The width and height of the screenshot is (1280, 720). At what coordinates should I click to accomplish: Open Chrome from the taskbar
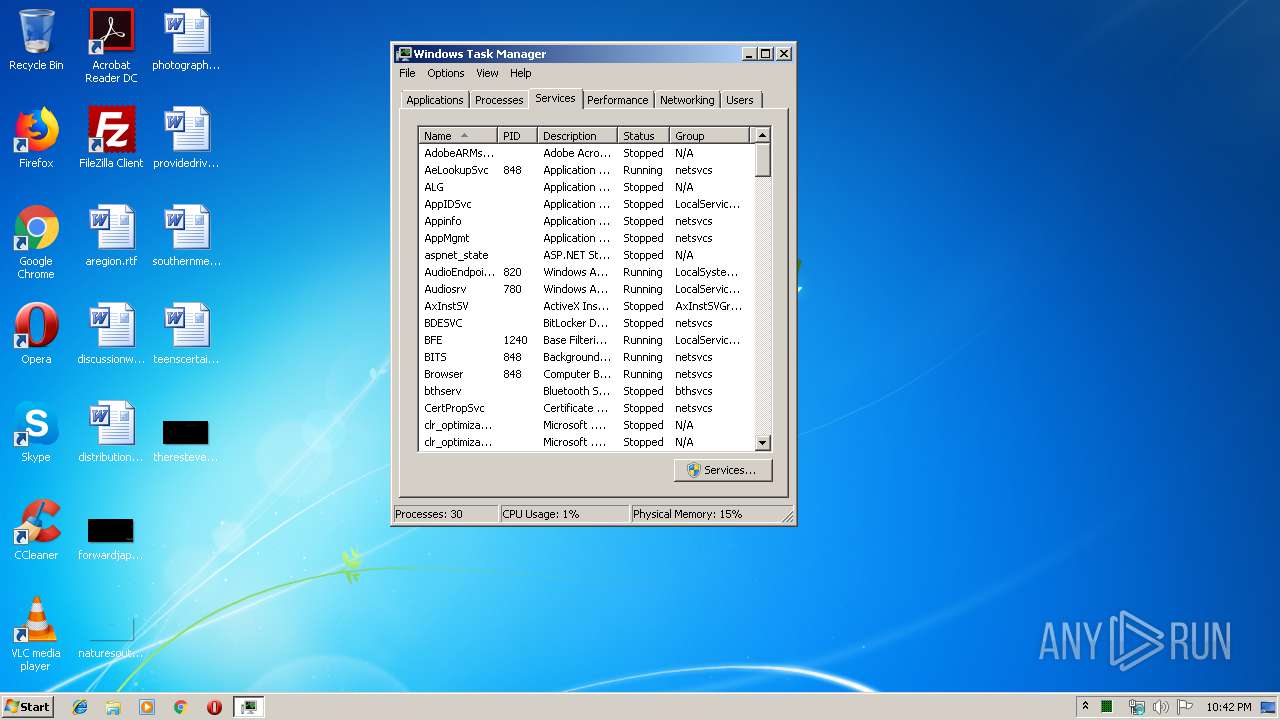coord(180,707)
